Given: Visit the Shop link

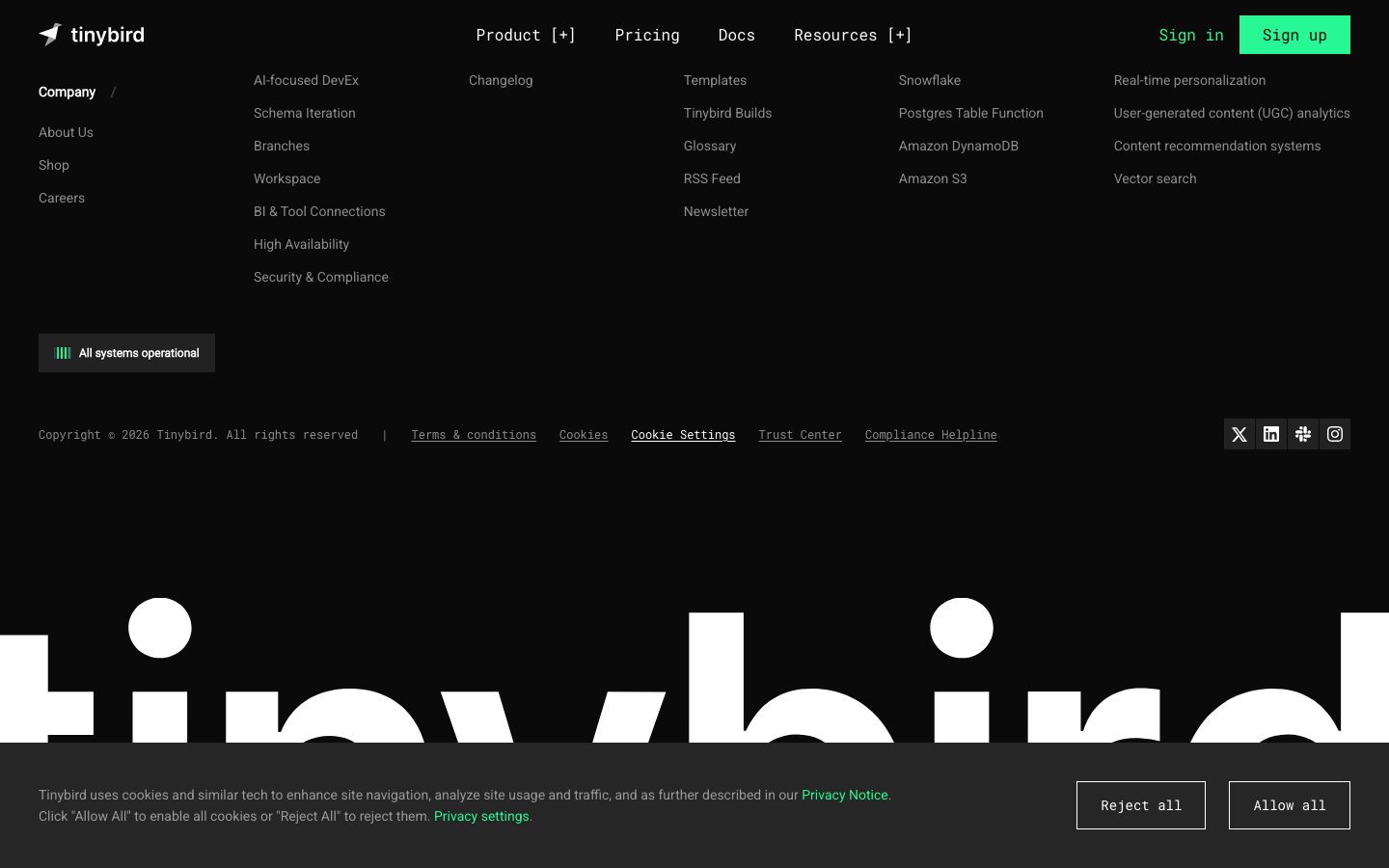Looking at the screenshot, I should (x=54, y=165).
